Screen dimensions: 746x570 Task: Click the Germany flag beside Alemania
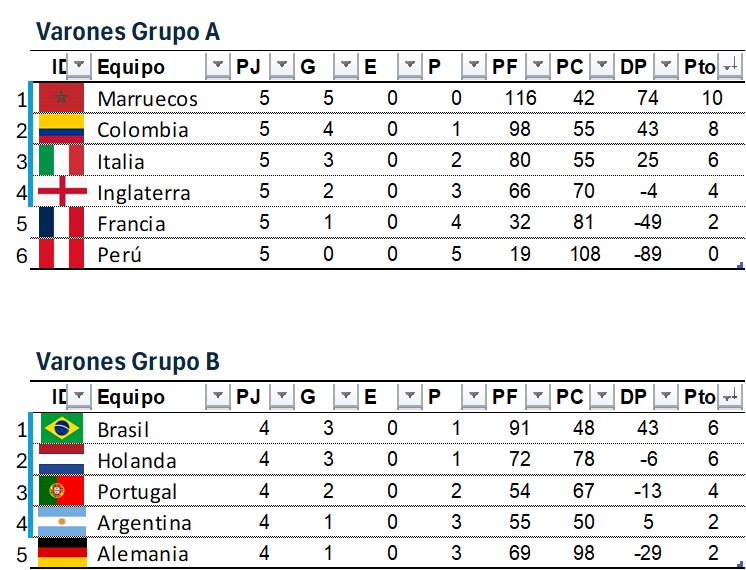coord(61,553)
